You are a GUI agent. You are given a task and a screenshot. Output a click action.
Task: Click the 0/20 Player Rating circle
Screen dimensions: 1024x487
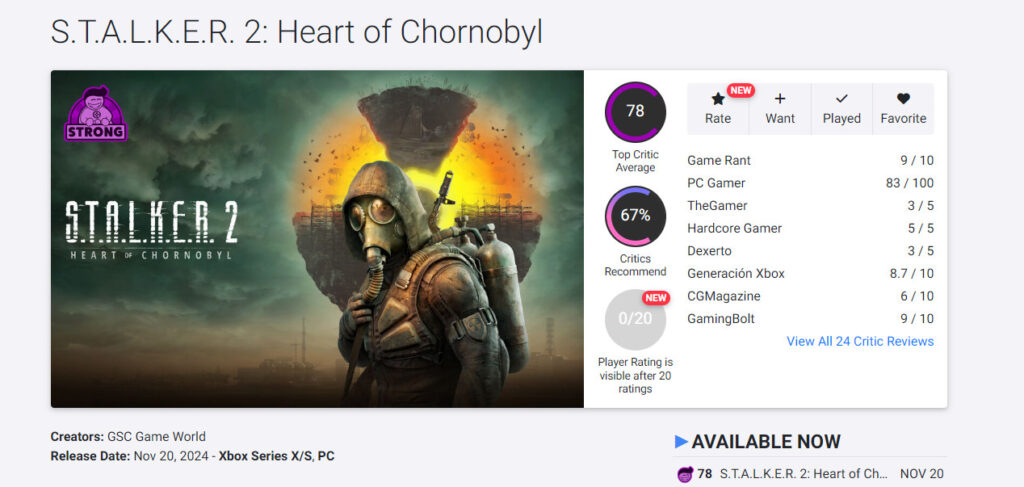coord(635,319)
